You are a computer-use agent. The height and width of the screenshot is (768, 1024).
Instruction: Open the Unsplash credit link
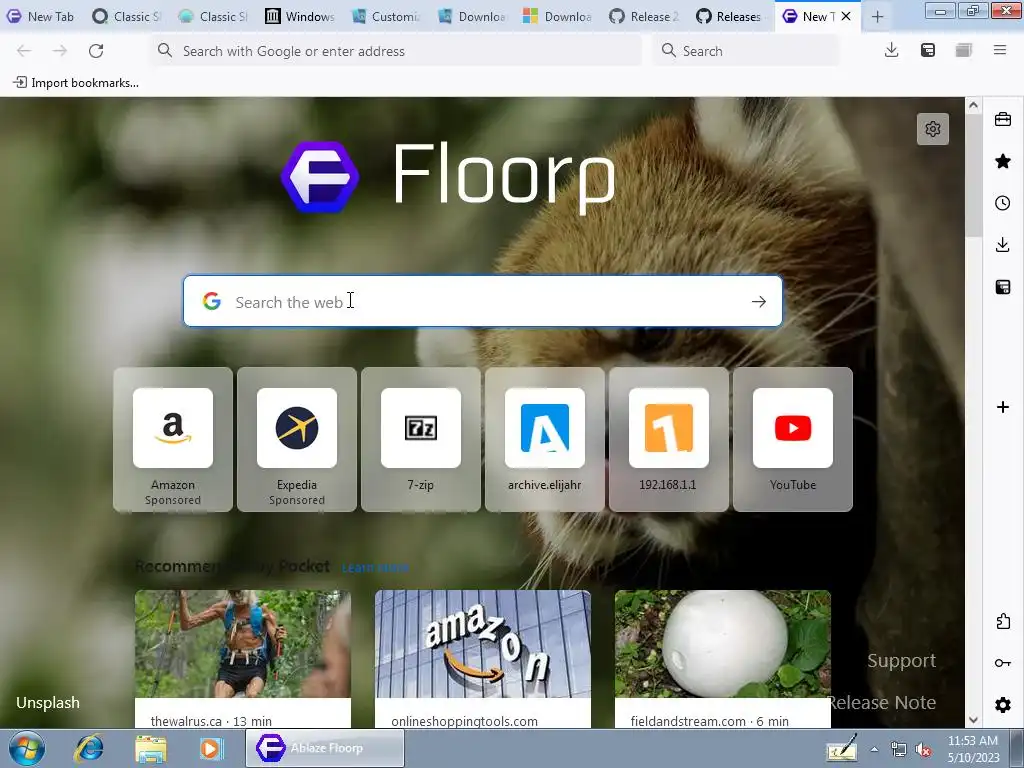pos(48,703)
